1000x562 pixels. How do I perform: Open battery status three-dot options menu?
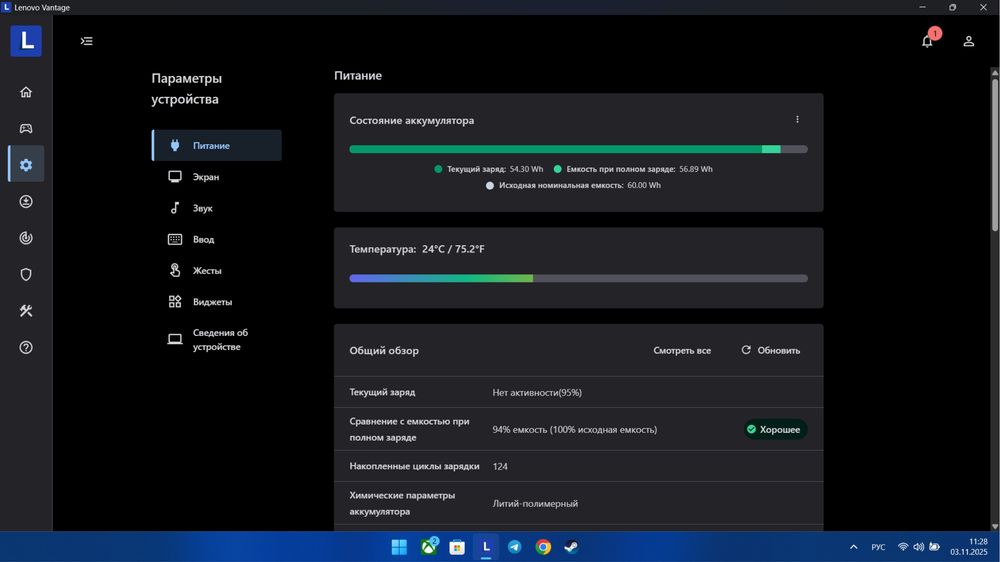tap(797, 119)
